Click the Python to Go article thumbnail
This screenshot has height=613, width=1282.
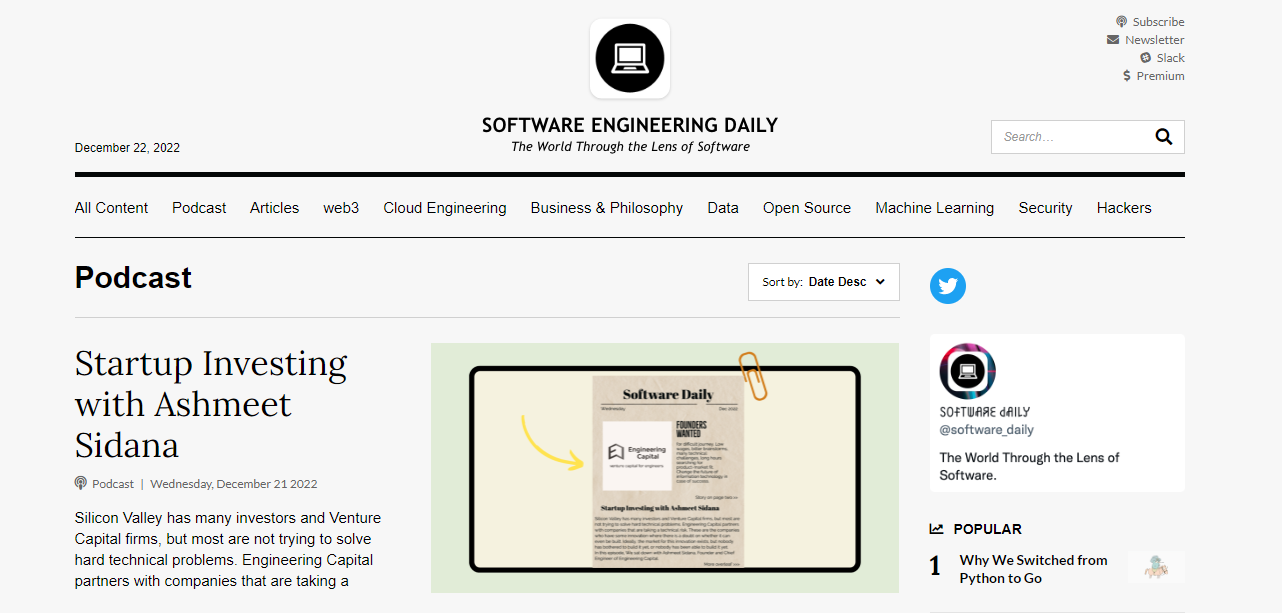pyautogui.click(x=1156, y=566)
